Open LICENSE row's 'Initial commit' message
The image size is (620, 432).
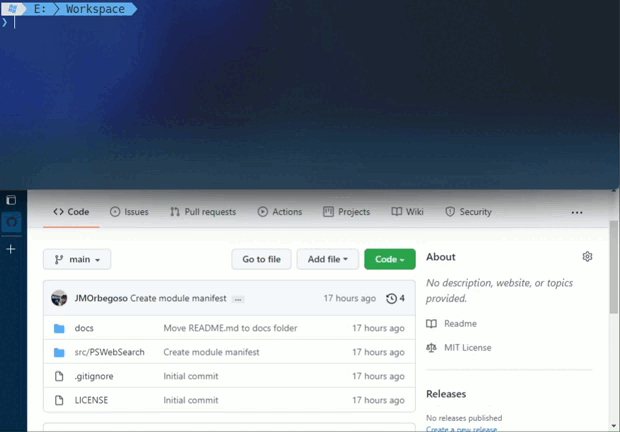pos(191,400)
